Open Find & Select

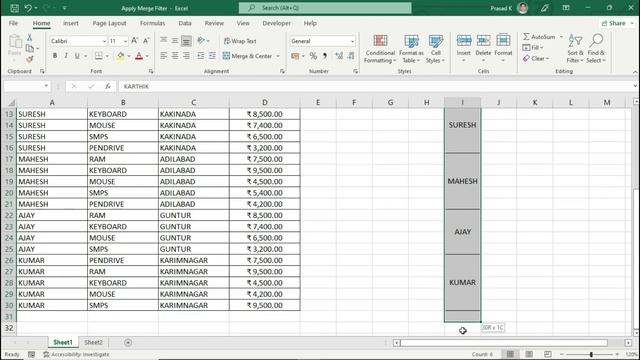click(x=596, y=49)
